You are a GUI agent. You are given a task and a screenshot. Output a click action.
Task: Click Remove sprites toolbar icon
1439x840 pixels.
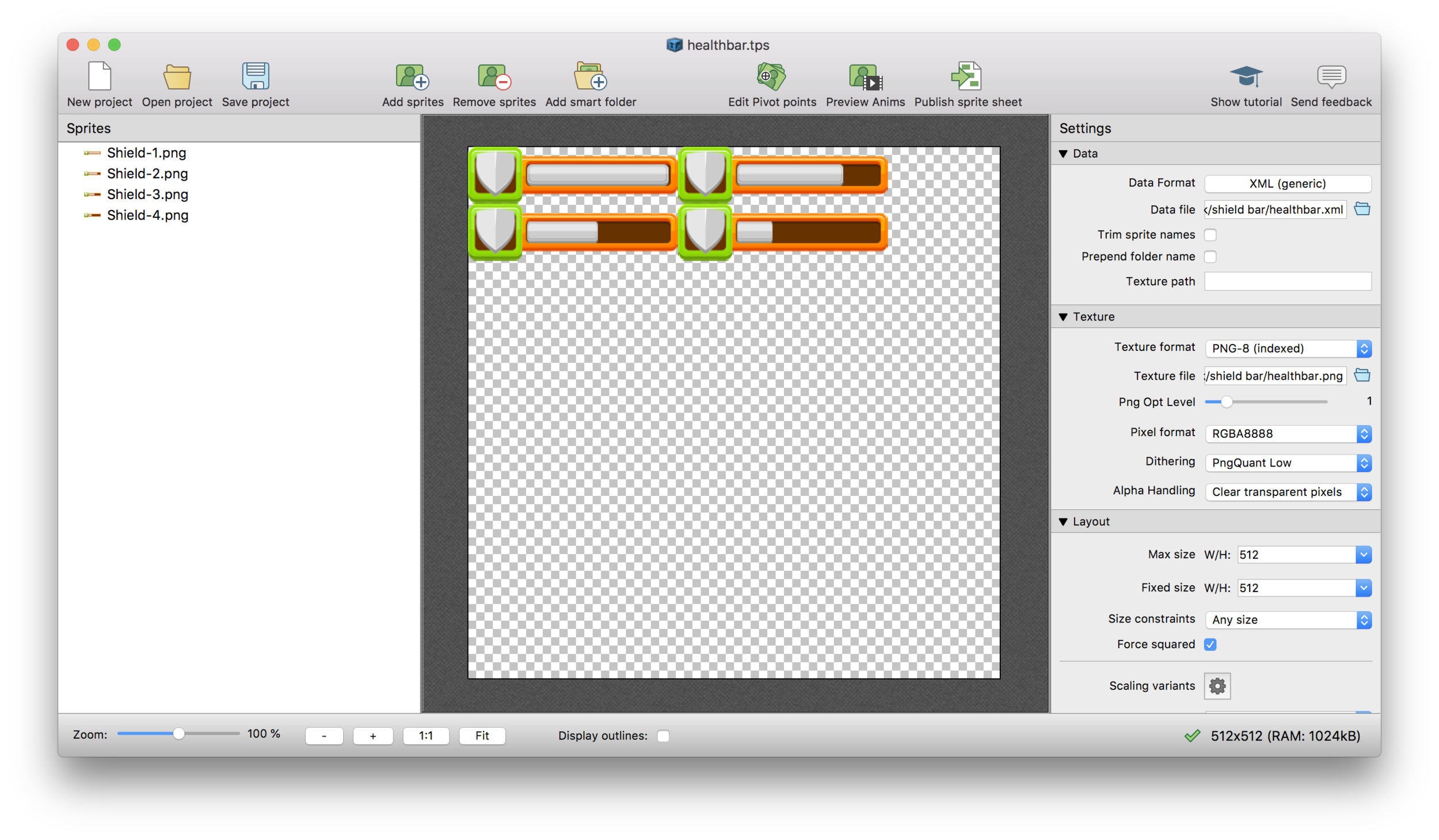click(494, 77)
